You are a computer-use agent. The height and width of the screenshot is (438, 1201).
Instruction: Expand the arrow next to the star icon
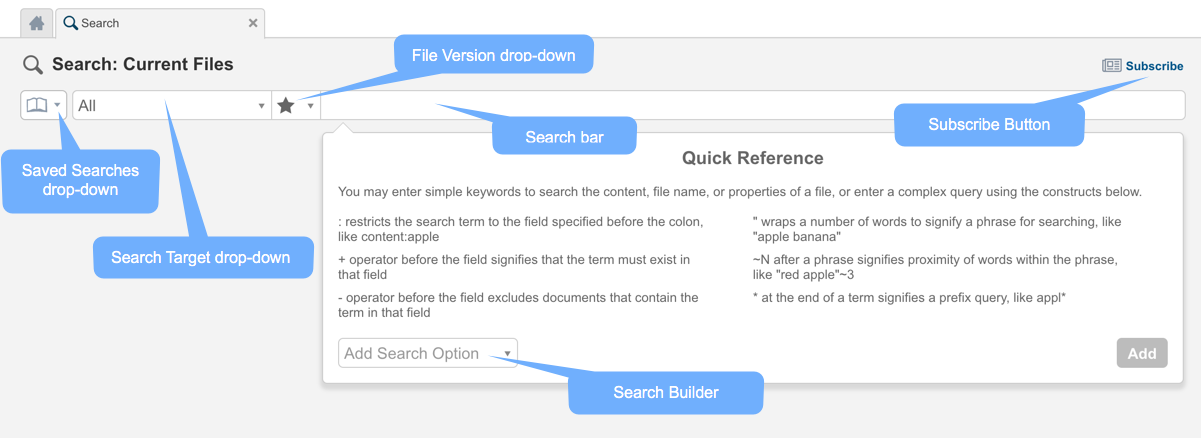click(311, 105)
